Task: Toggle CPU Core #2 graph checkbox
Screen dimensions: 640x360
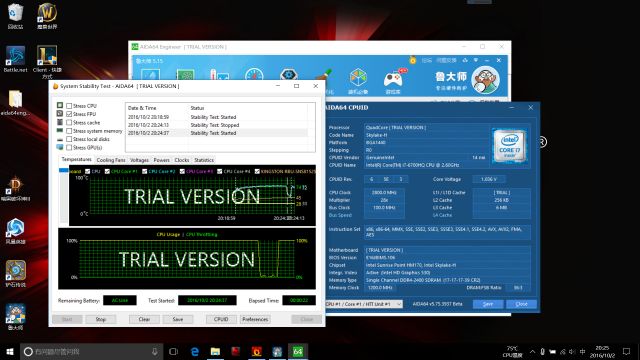Action: [144, 171]
